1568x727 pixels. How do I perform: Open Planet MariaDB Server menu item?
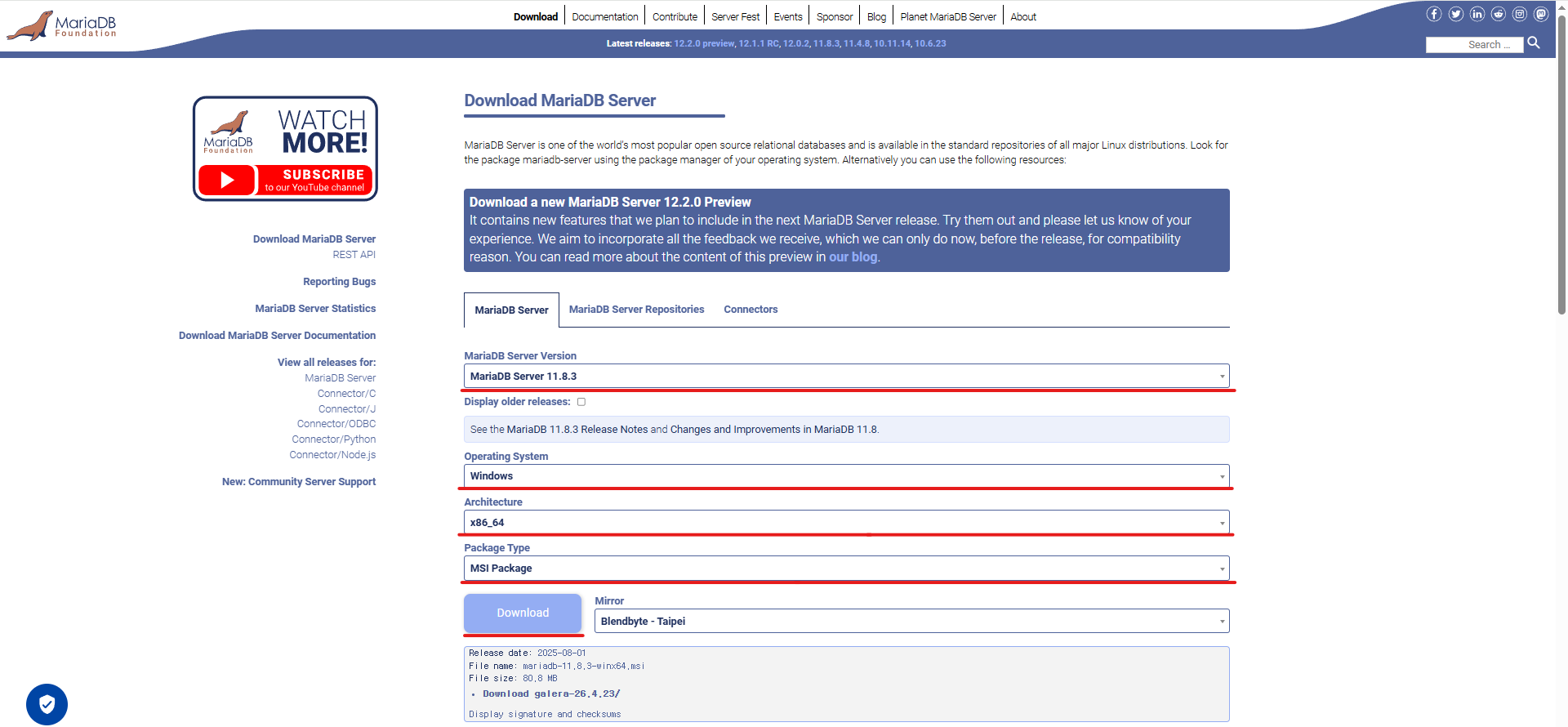[x=948, y=16]
